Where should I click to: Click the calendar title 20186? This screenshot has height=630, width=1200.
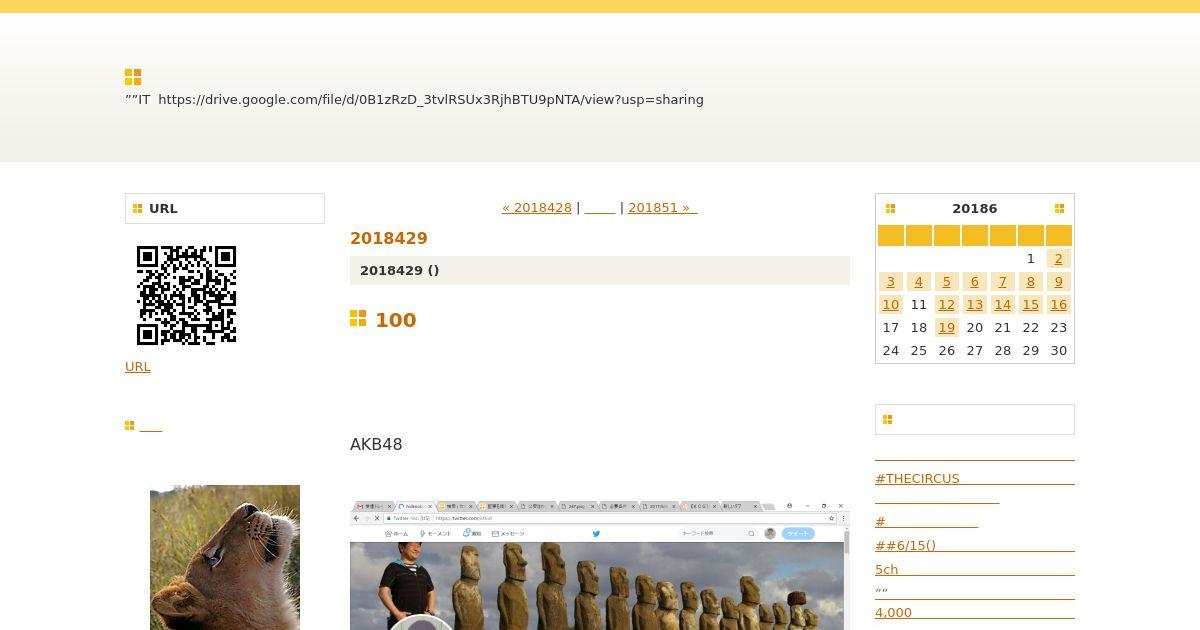[974, 208]
